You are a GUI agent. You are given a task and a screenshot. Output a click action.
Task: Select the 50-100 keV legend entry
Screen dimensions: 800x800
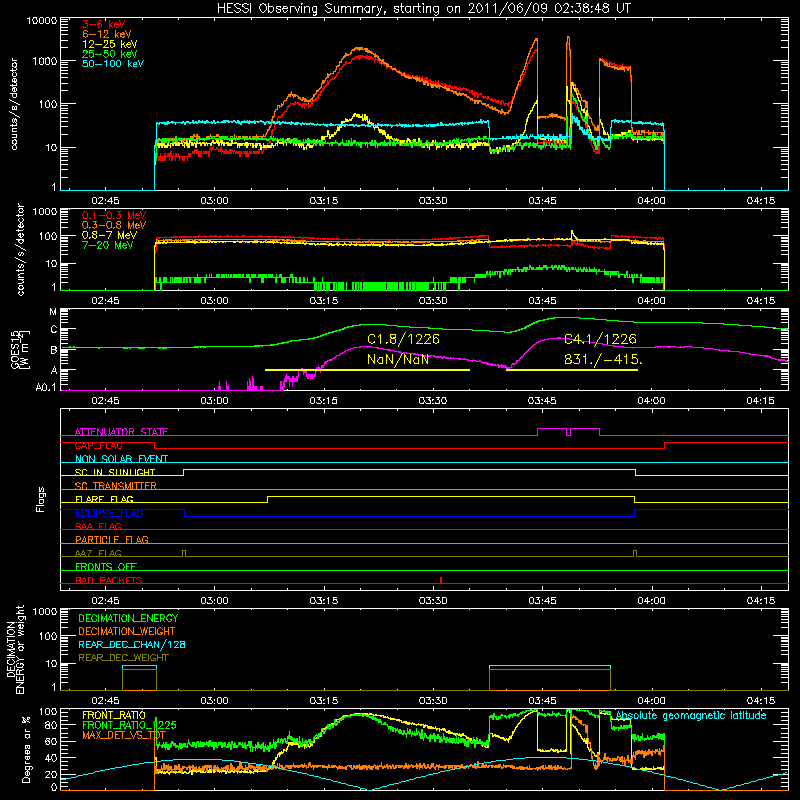113,64
